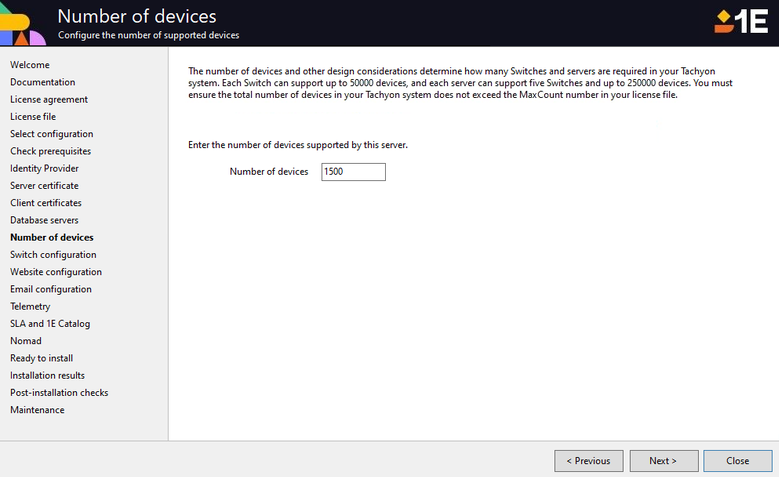
Task: Open Switch configuration page
Action: (53, 255)
